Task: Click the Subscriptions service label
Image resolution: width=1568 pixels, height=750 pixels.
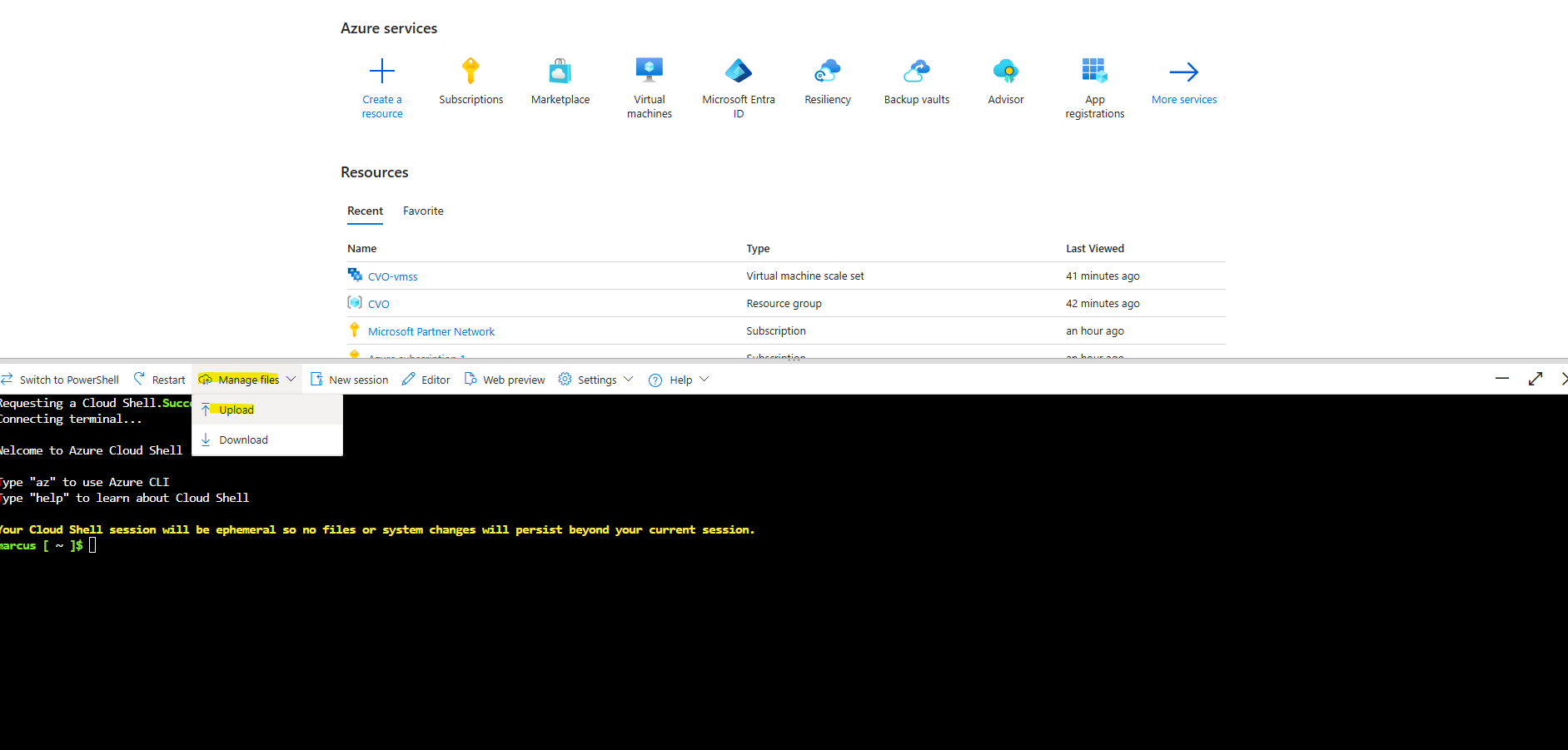Action: [471, 100]
